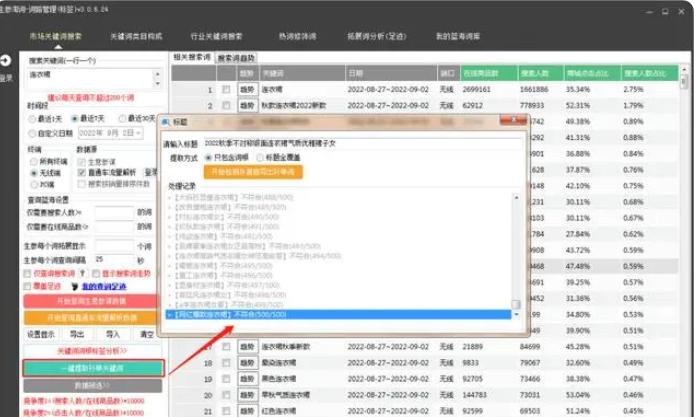Click the keyword box scroll-down arrow
Image resolution: width=694 pixels, height=417 pixels.
point(158,83)
